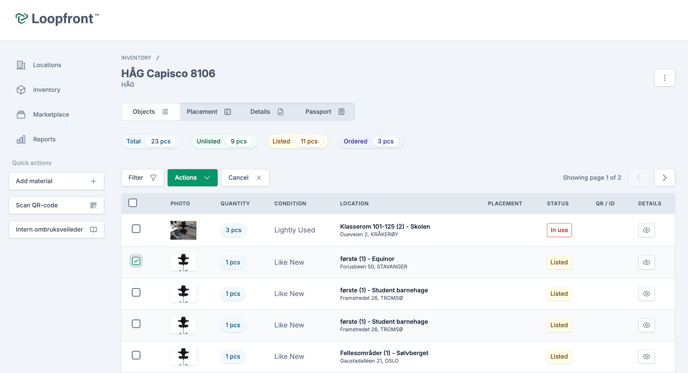Click the book icon on Intern ombruksveileder

point(93,230)
